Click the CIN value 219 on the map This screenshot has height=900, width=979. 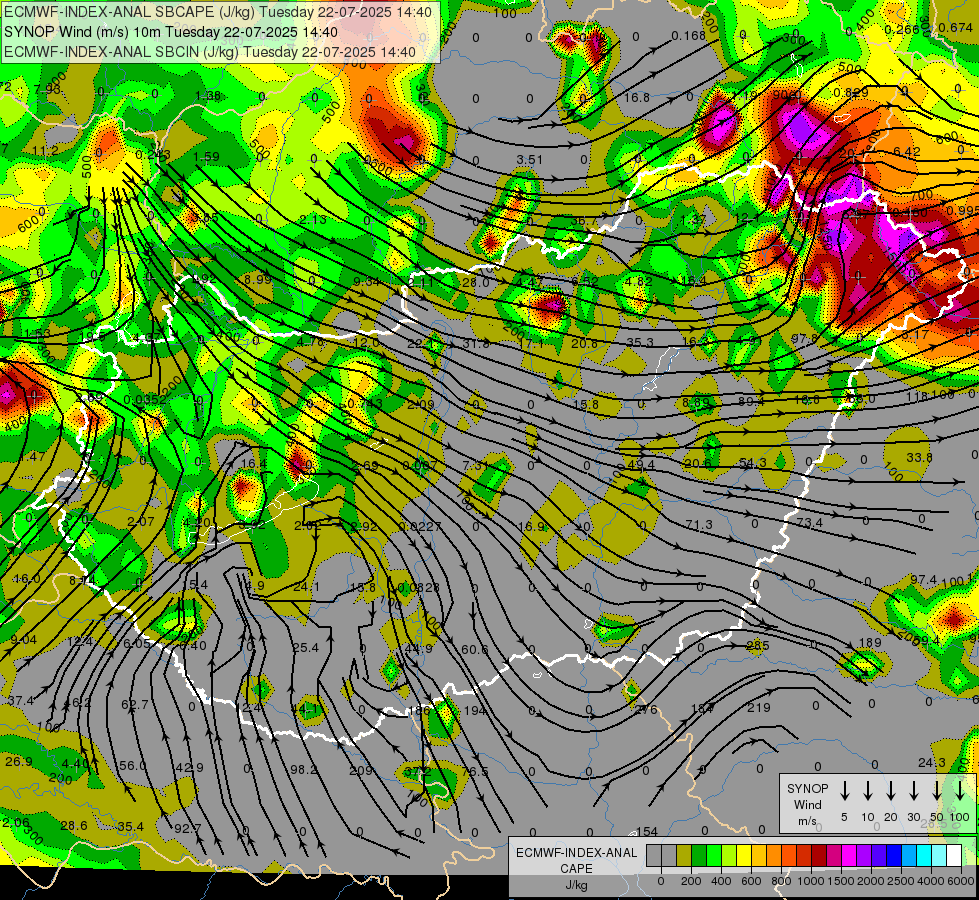coord(759,708)
